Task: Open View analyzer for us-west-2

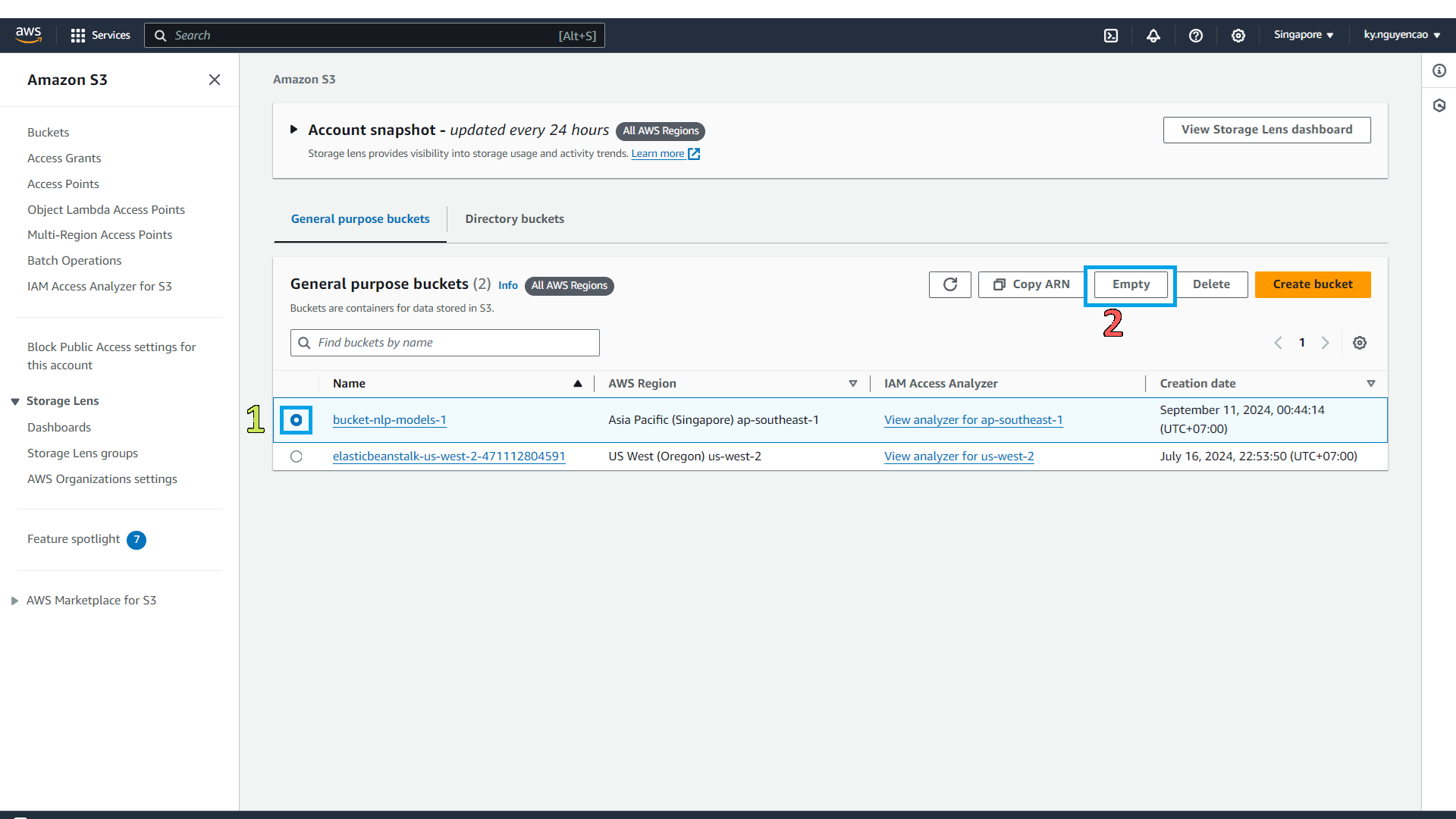Action: (959, 457)
